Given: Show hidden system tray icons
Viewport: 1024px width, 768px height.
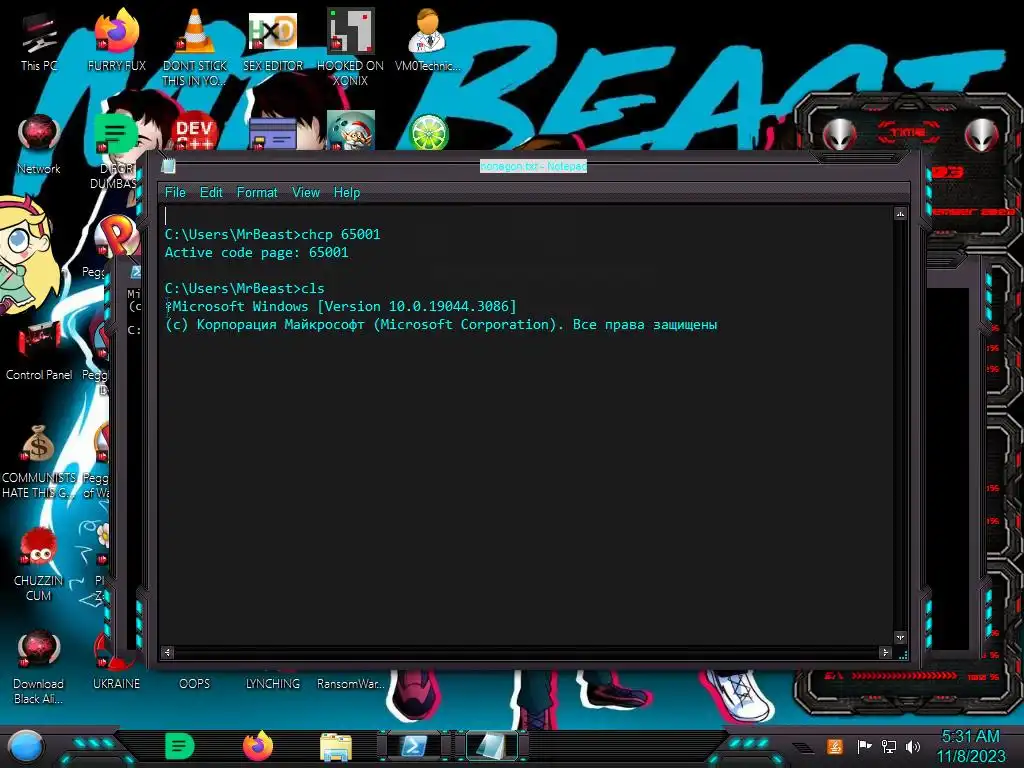Looking at the screenshot, I should point(803,748).
